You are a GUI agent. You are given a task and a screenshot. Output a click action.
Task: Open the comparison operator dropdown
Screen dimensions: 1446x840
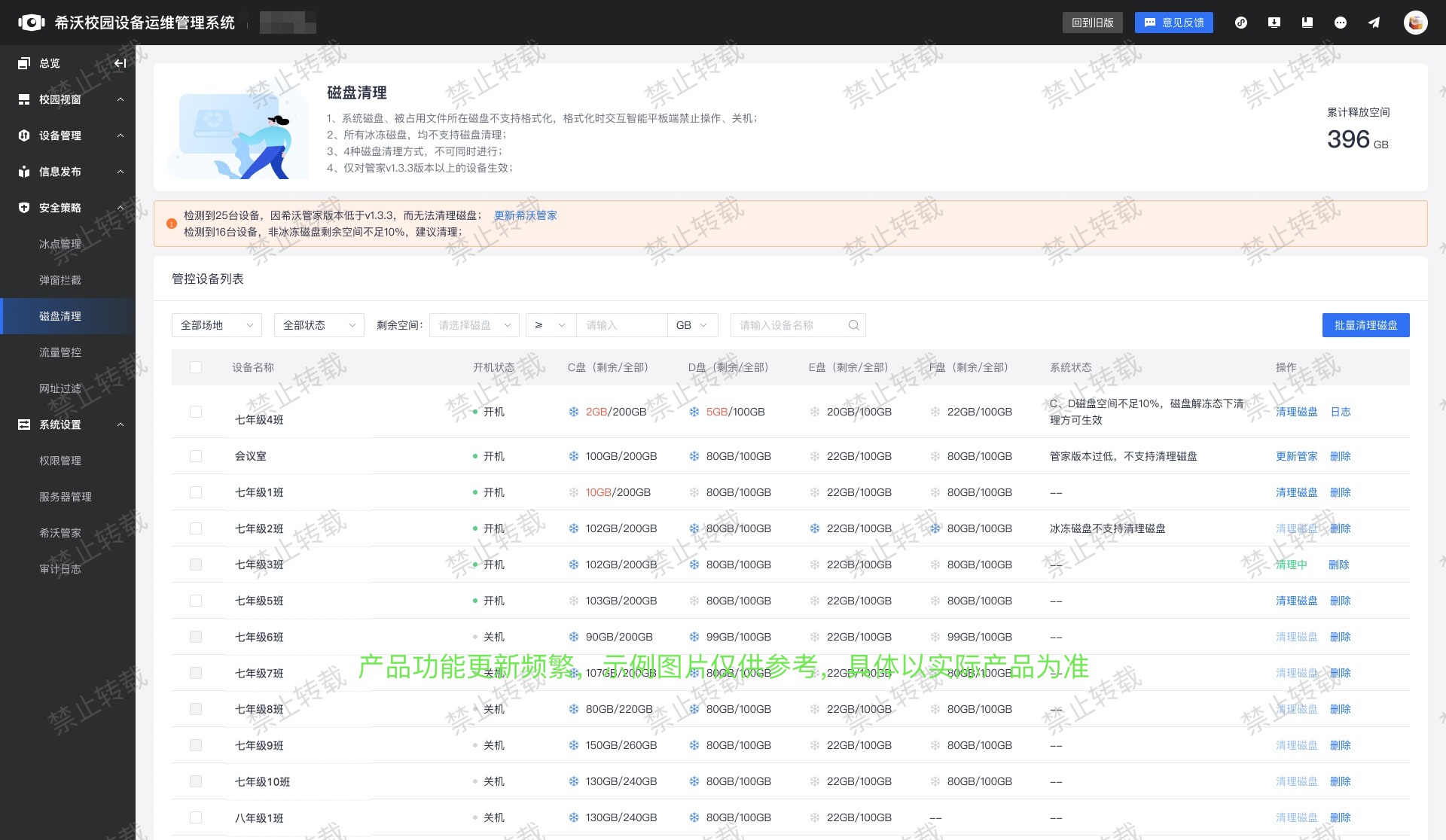pyautogui.click(x=551, y=325)
